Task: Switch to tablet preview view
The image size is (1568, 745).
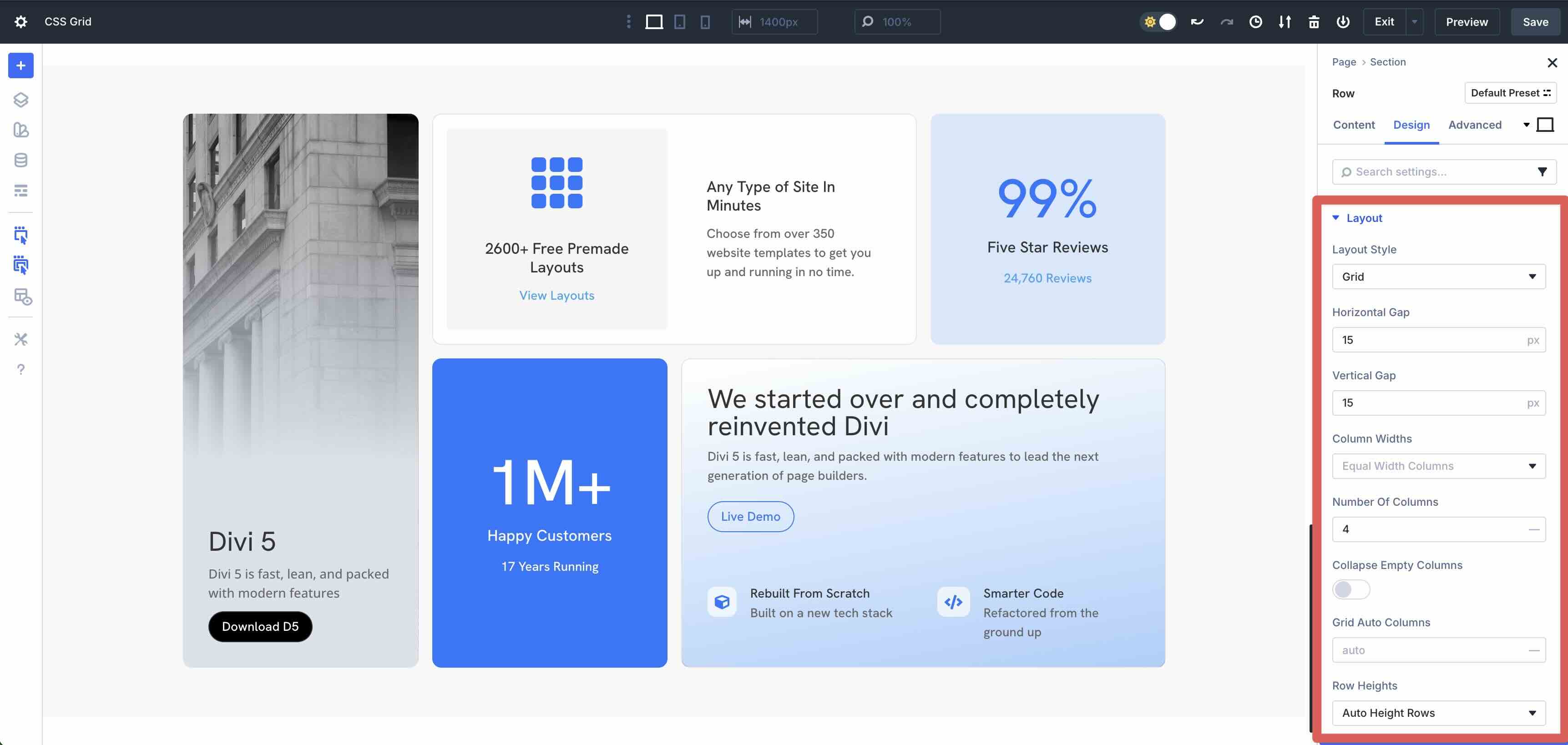Action: [680, 21]
